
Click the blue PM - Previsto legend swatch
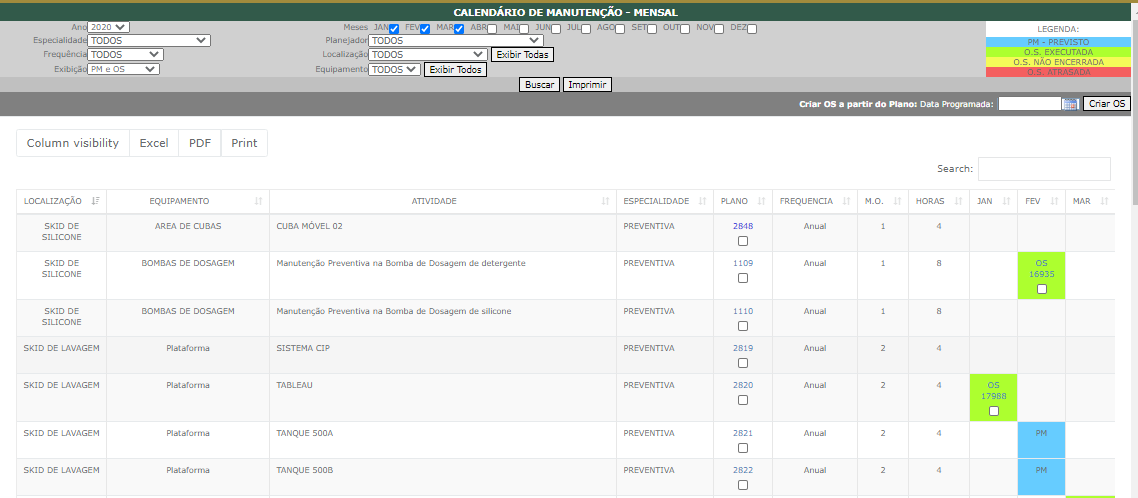[1059, 42]
